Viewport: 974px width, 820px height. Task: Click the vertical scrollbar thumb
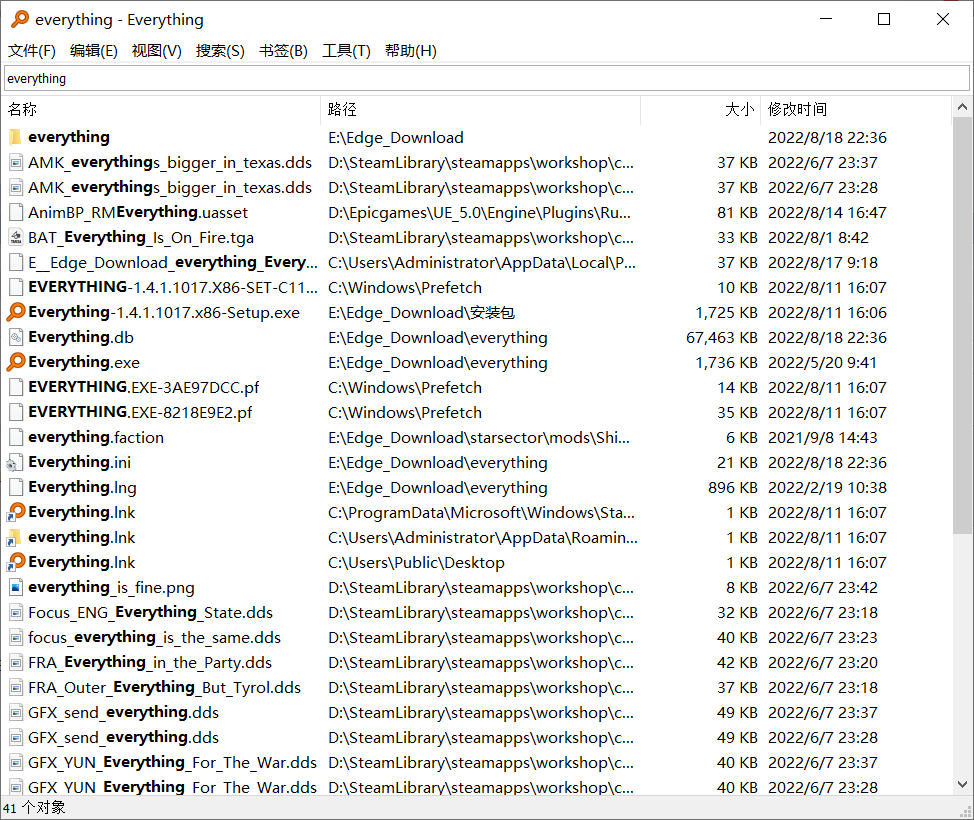coord(962,326)
